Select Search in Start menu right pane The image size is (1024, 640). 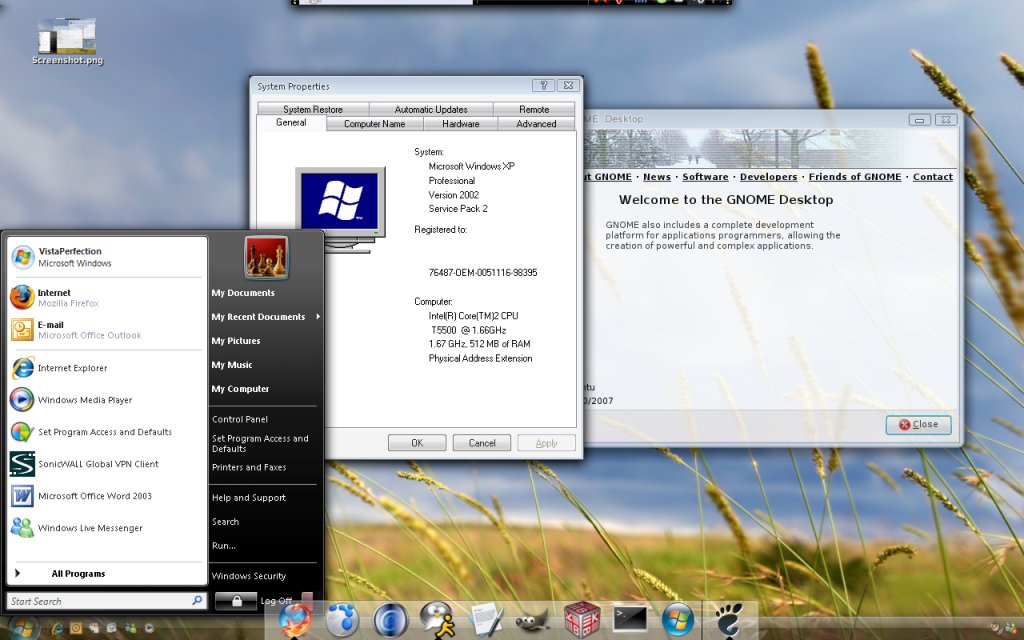225,522
